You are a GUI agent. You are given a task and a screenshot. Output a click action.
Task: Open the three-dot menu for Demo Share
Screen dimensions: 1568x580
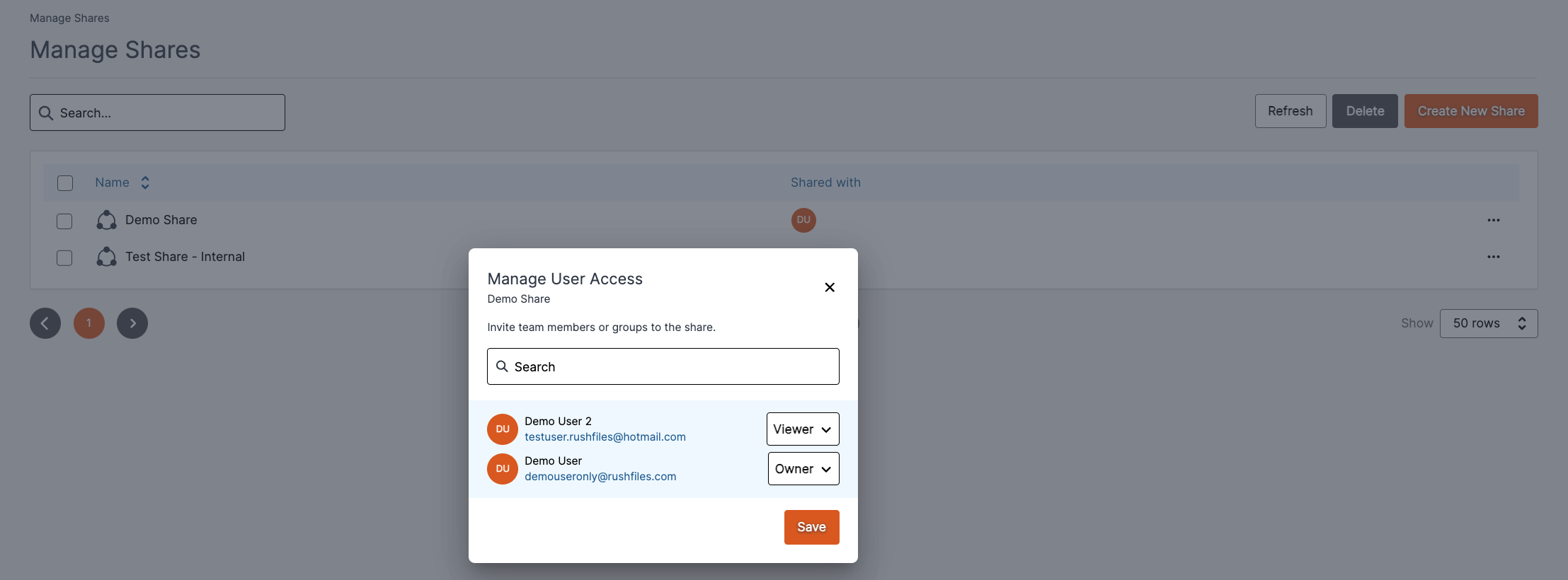tap(1494, 220)
